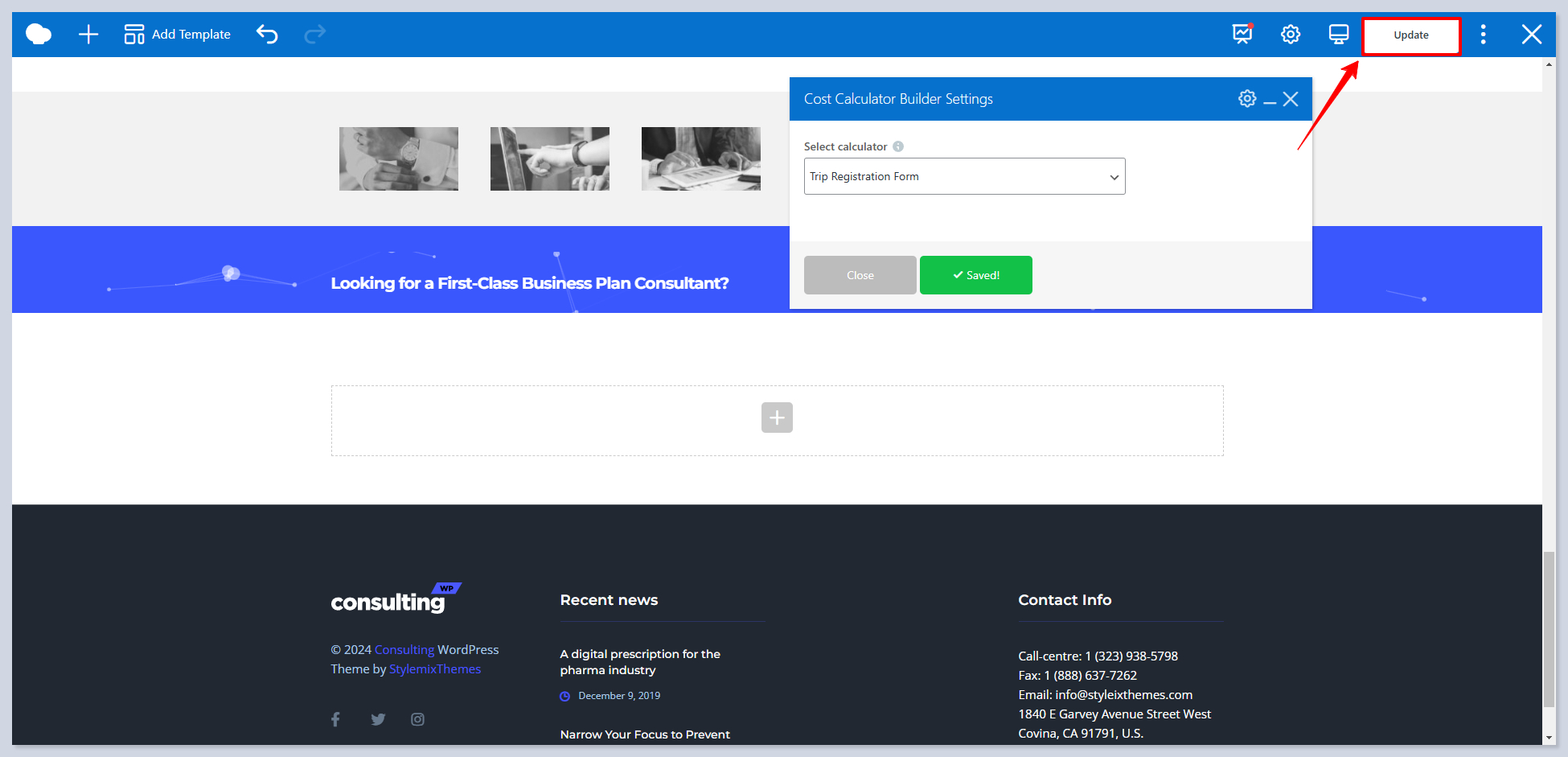Image resolution: width=1568 pixels, height=757 pixels.
Task: Click the gray Close button
Action: pyautogui.click(x=860, y=275)
